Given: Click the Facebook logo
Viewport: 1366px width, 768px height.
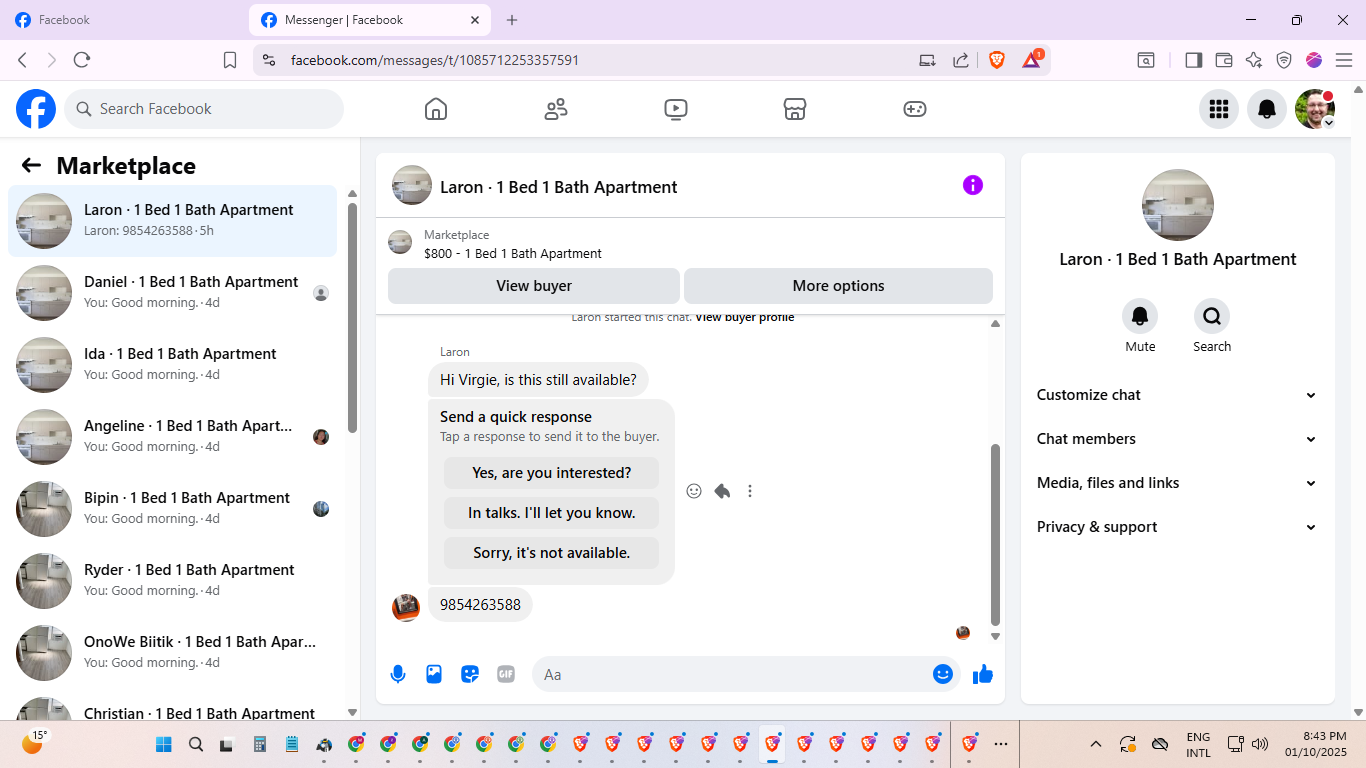Looking at the screenshot, I should (36, 109).
